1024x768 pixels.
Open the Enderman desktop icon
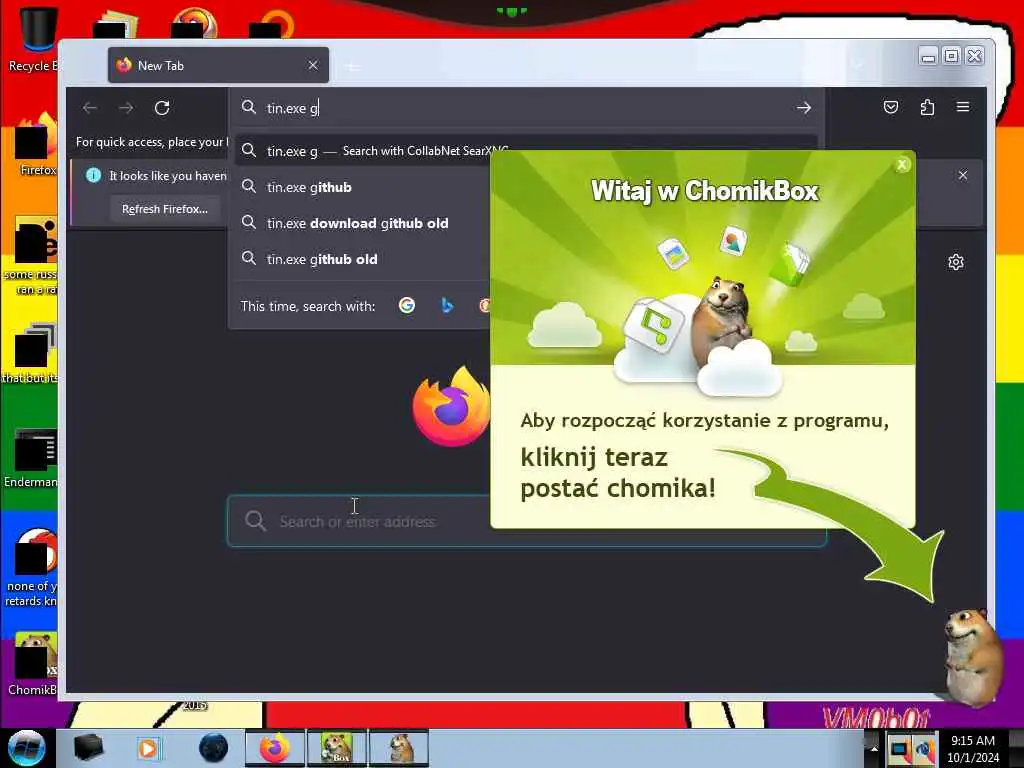30,458
